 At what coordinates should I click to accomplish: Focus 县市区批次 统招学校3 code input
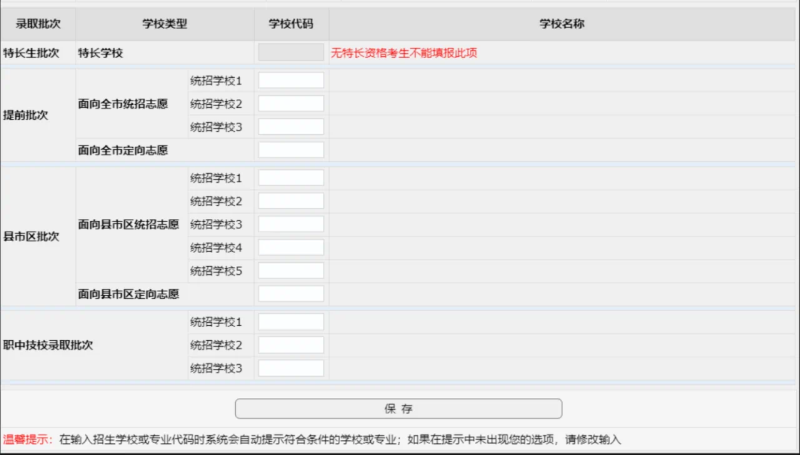[x=290, y=224]
